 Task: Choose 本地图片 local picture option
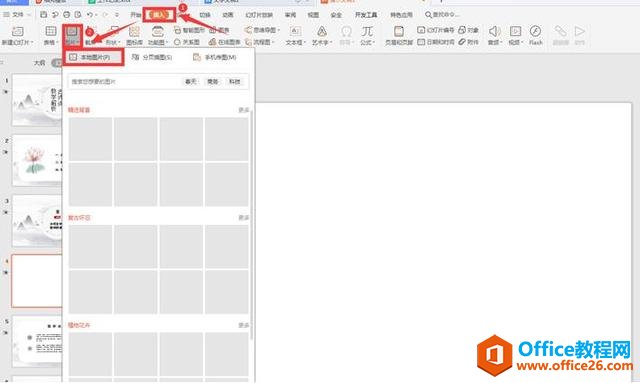[94, 57]
